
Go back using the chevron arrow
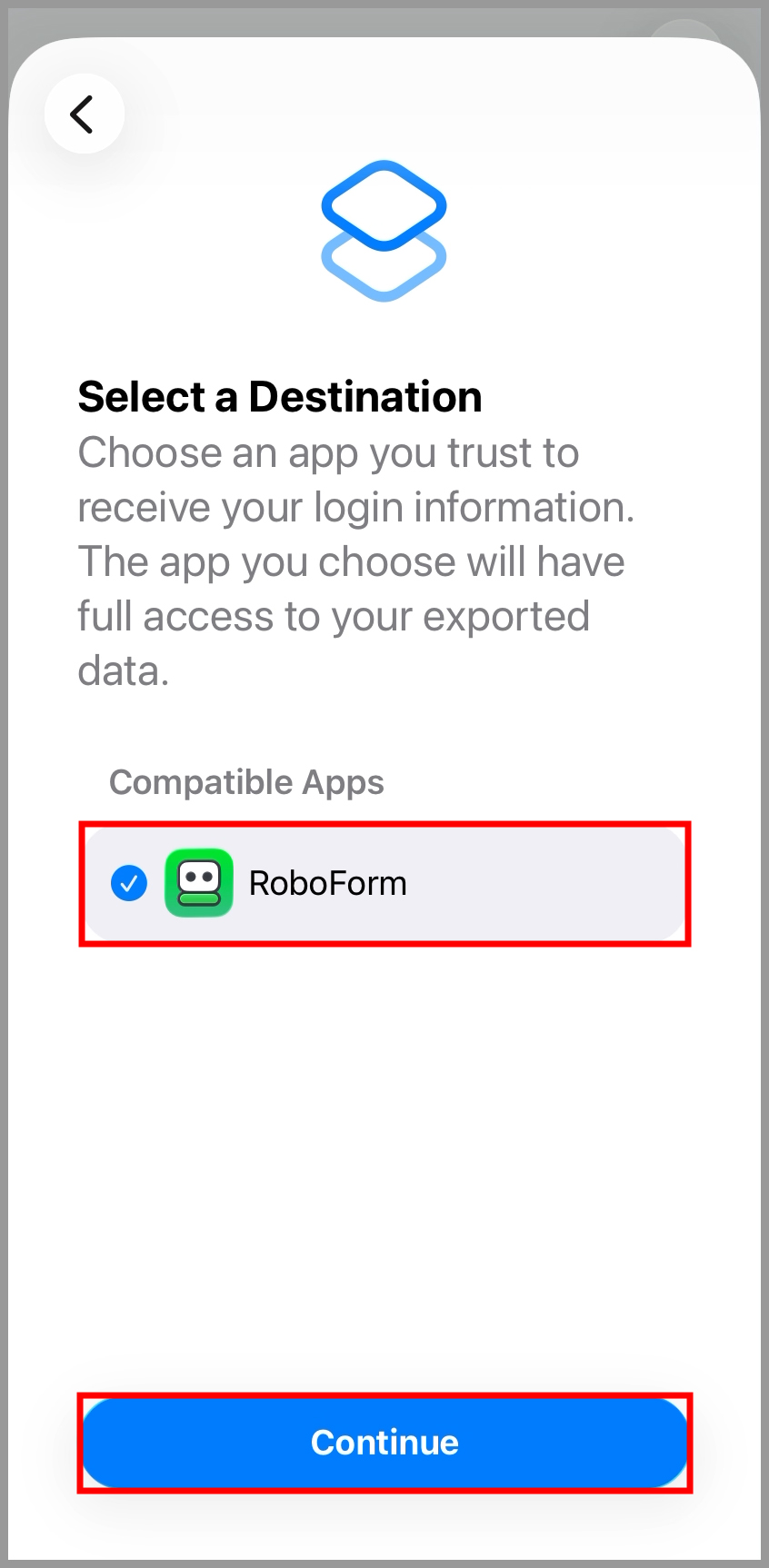pos(83,114)
